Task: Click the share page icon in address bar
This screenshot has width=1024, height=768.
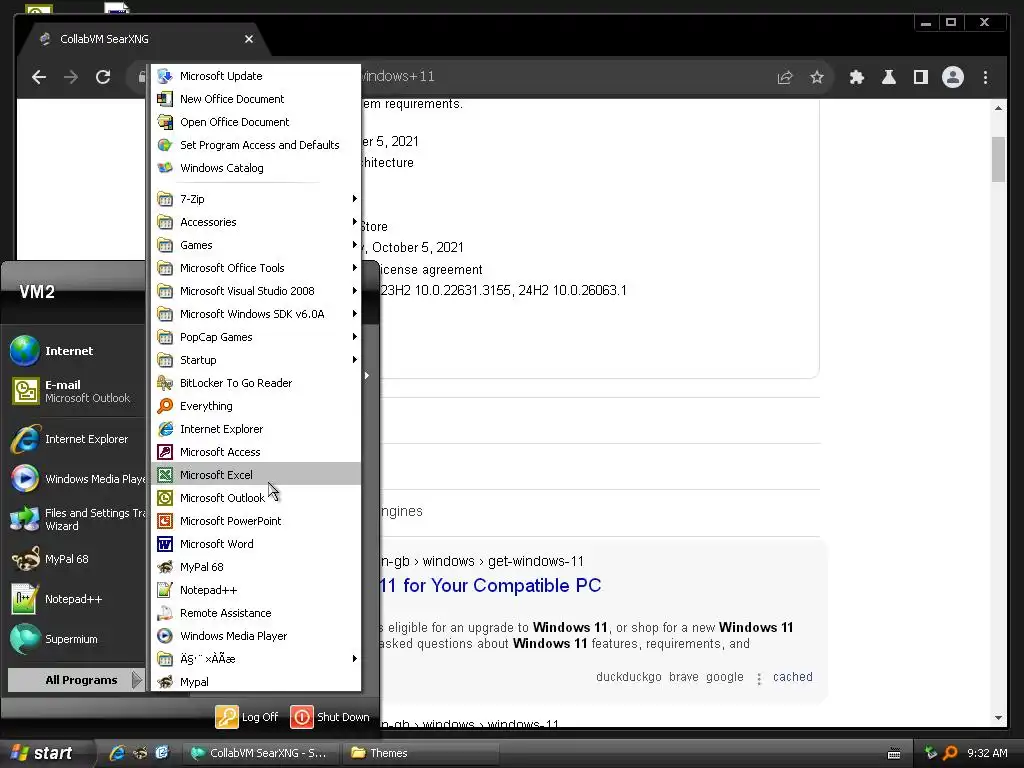Action: tap(785, 77)
